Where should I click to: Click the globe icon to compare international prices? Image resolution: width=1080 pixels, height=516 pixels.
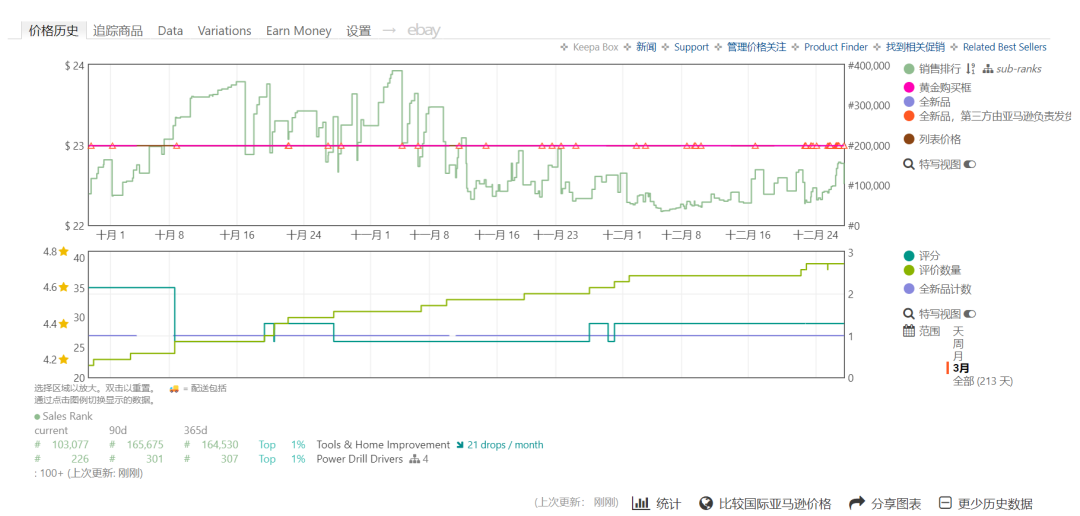pyautogui.click(x=706, y=503)
